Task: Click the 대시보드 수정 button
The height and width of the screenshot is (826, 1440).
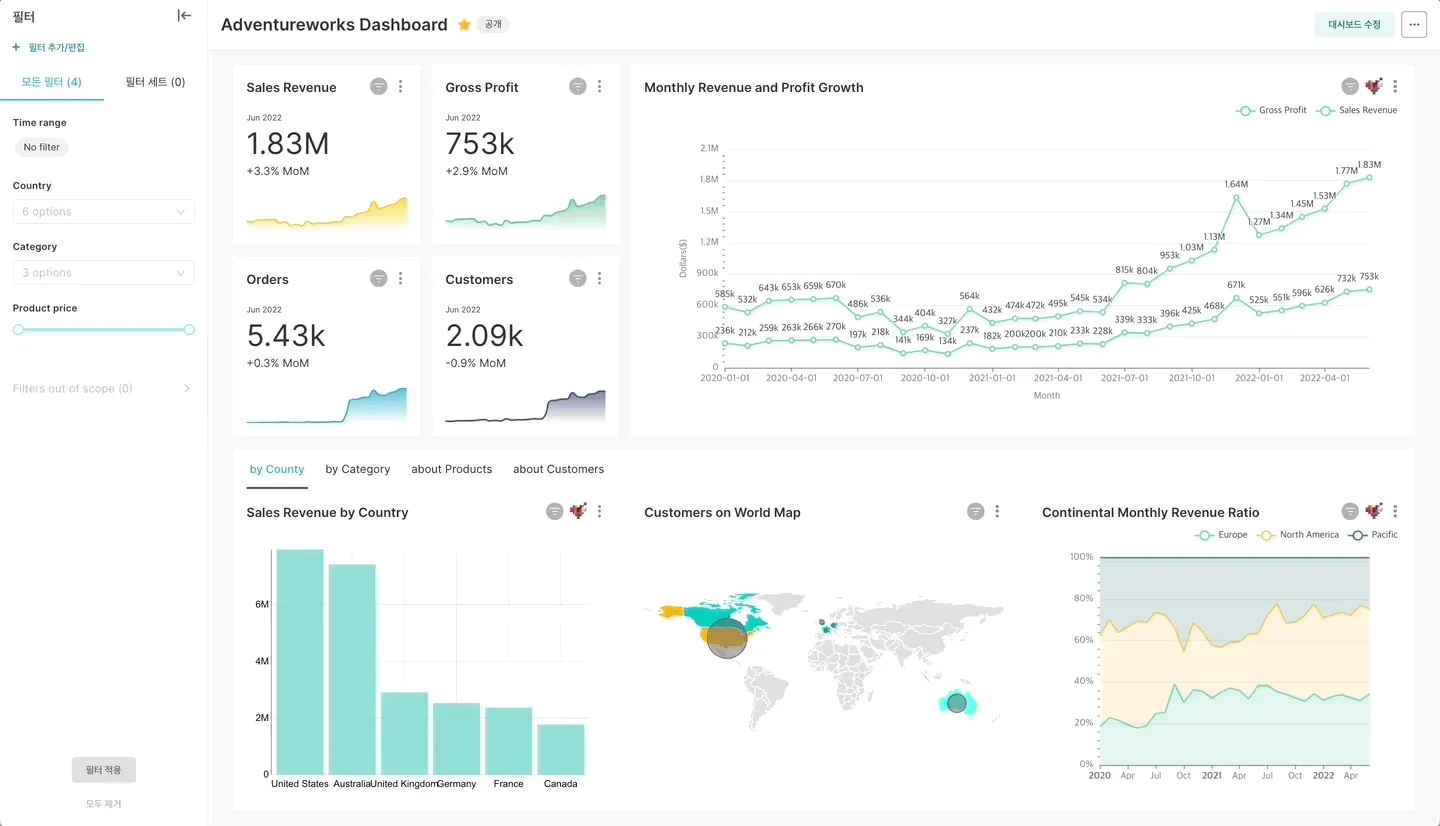Action: (1354, 25)
